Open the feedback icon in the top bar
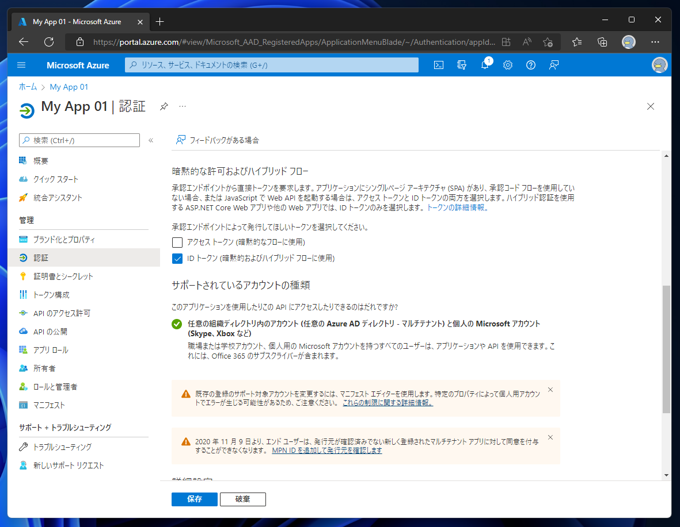680x527 pixels. click(553, 65)
